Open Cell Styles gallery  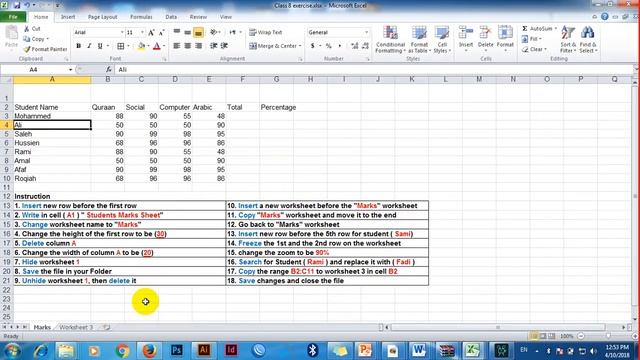(x=442, y=39)
